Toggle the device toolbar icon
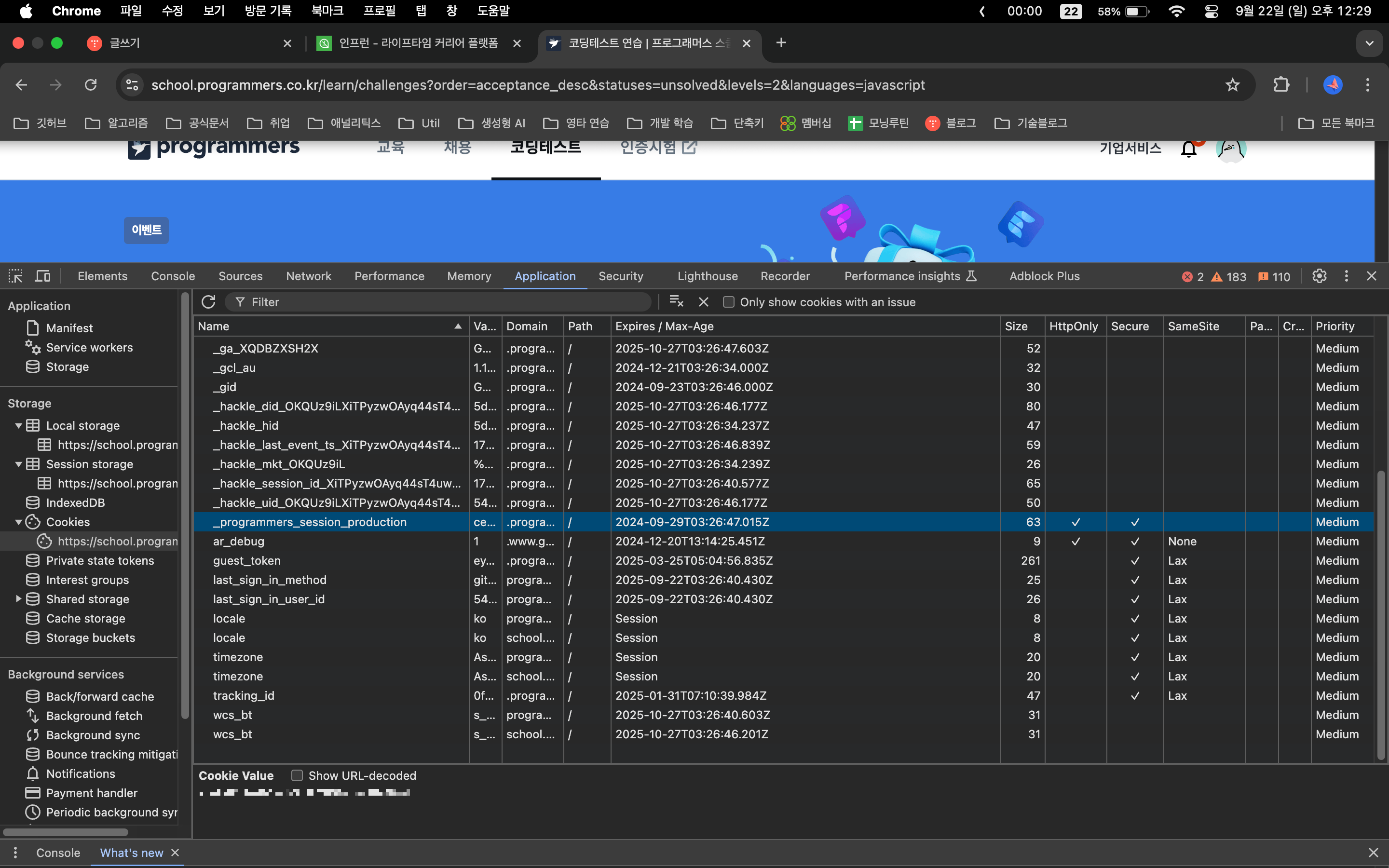1389x868 pixels. pos(42,276)
